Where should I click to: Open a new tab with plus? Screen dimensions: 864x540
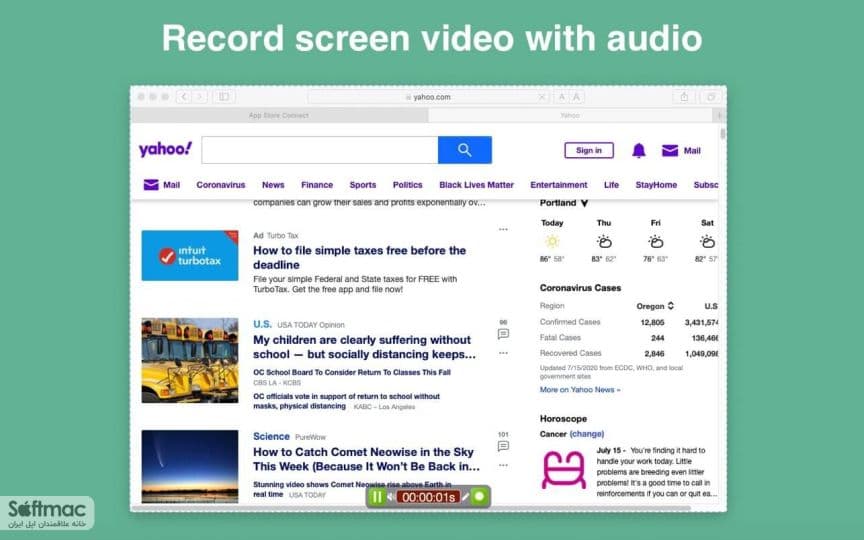tap(719, 115)
